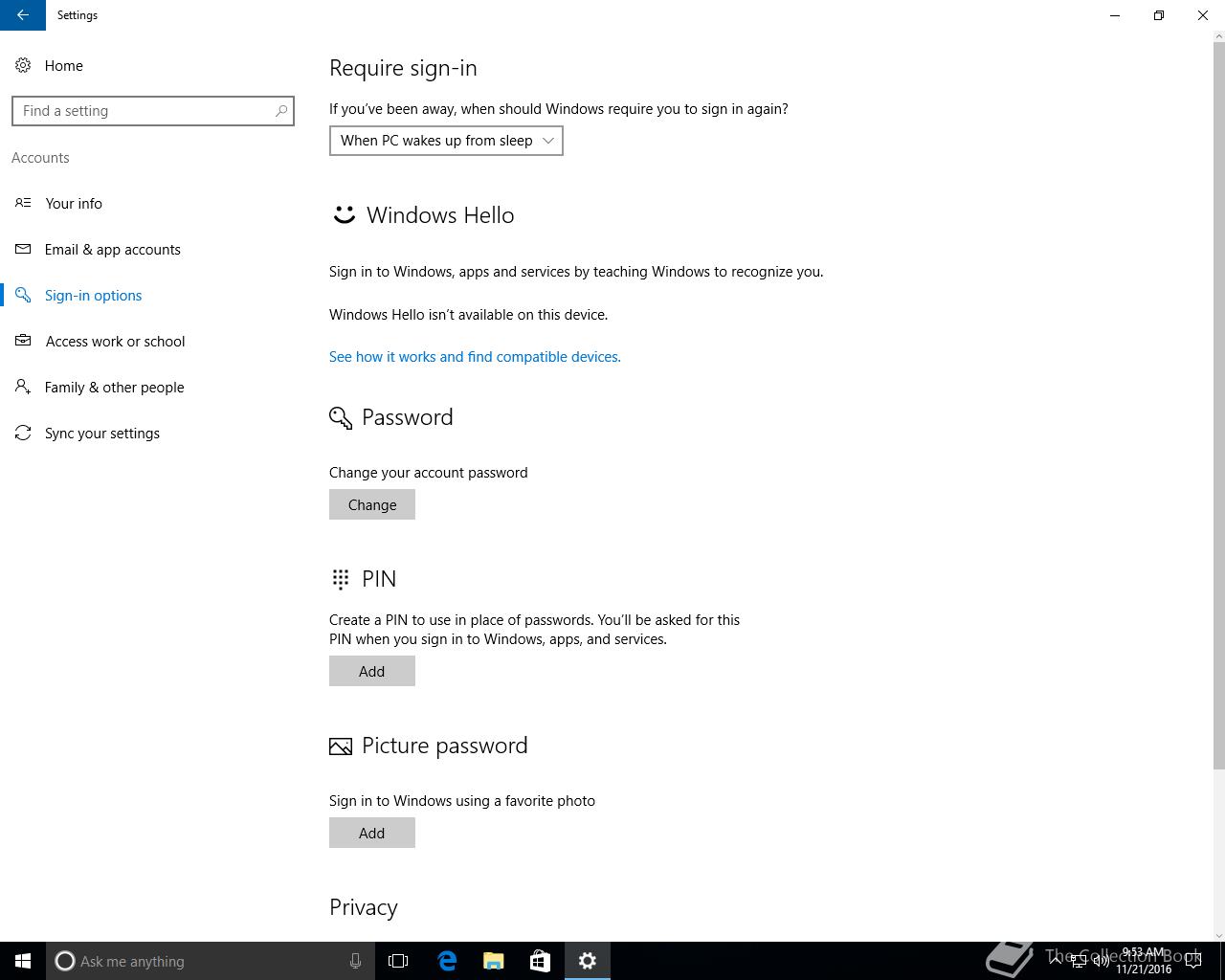Click the search magnifier in Find a setting
This screenshot has width=1225, height=980.
281,111
